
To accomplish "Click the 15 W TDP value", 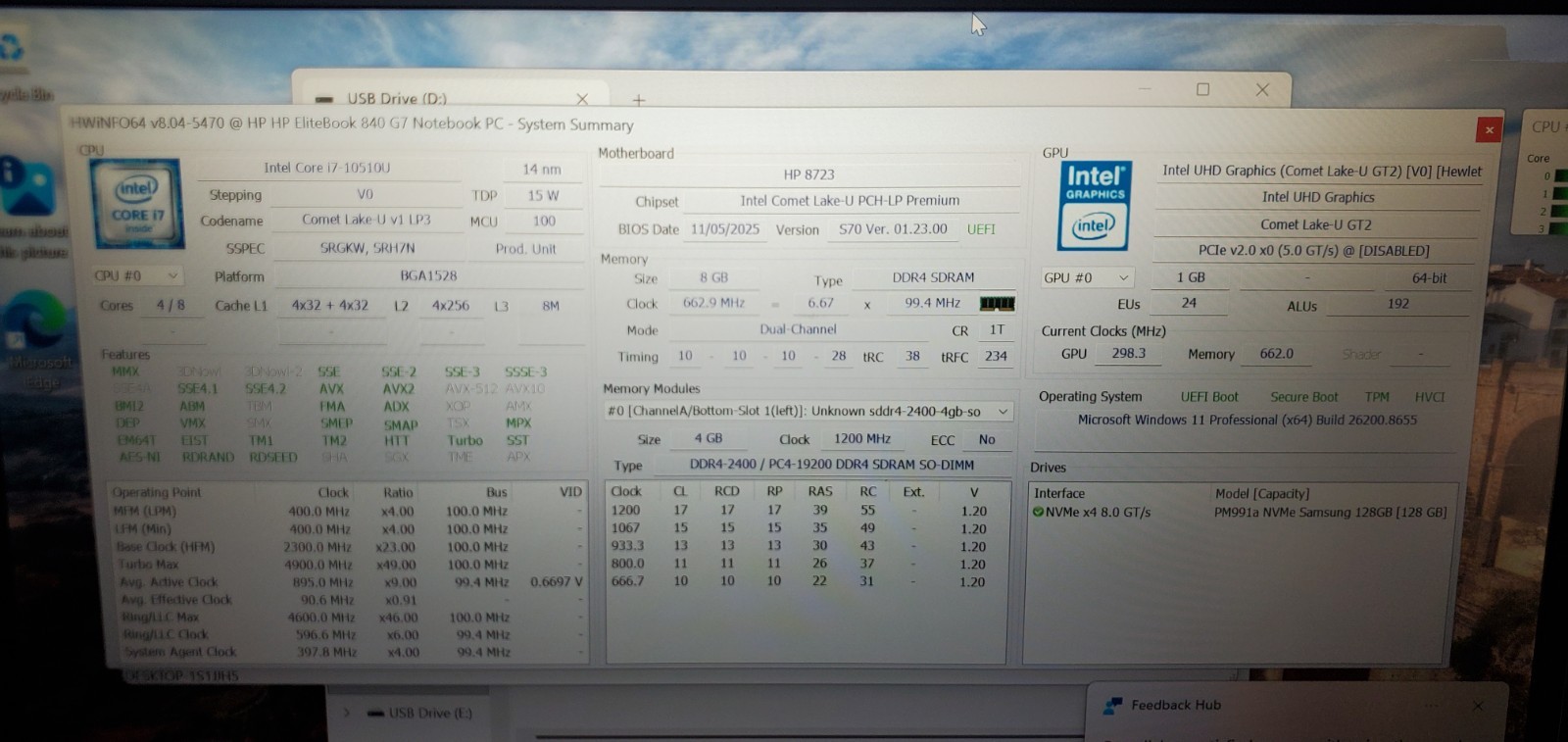I will pyautogui.click(x=543, y=195).
